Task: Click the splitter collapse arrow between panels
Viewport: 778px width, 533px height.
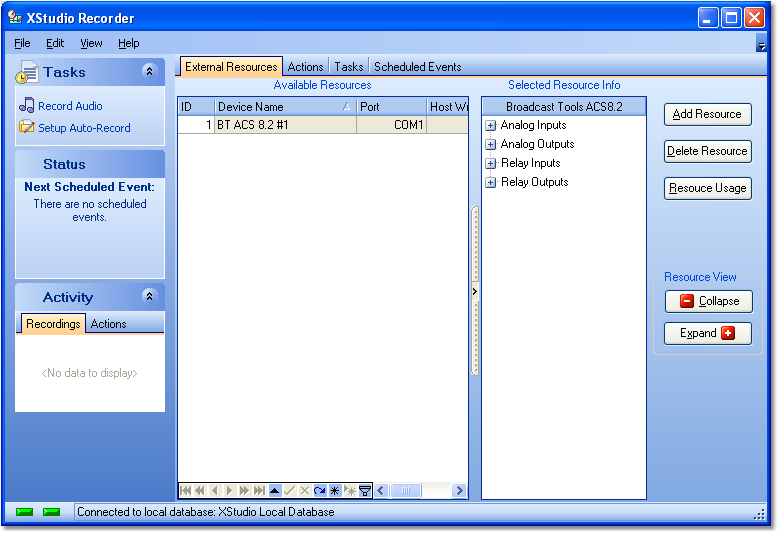Action: pos(475,291)
